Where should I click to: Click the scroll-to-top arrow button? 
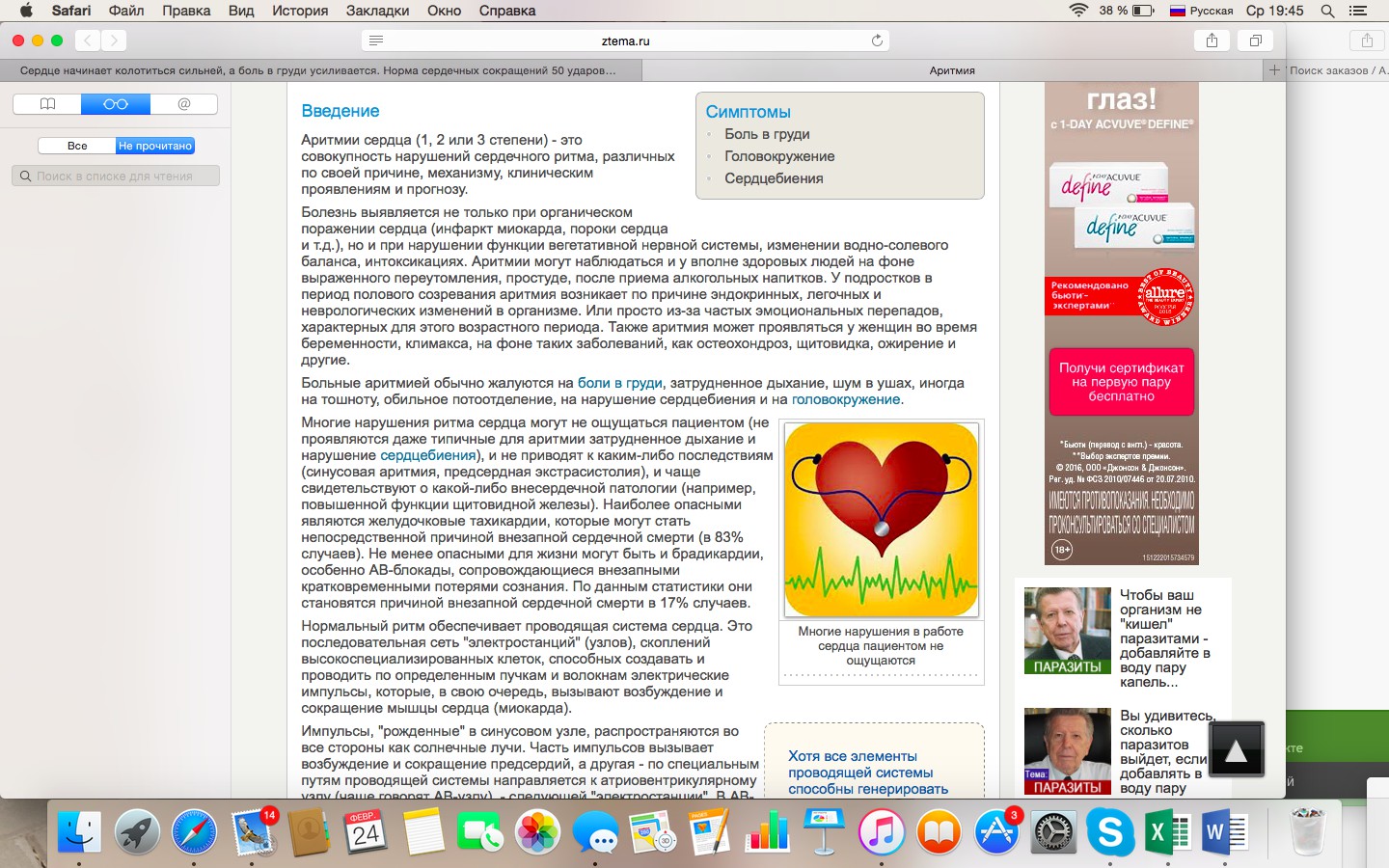(x=1236, y=749)
